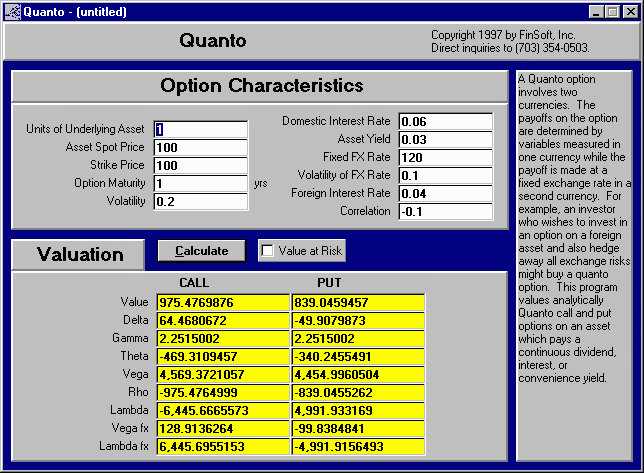Select put Rho value -839.0455262
The width and height of the screenshot is (644, 473).
pyautogui.click(x=358, y=393)
